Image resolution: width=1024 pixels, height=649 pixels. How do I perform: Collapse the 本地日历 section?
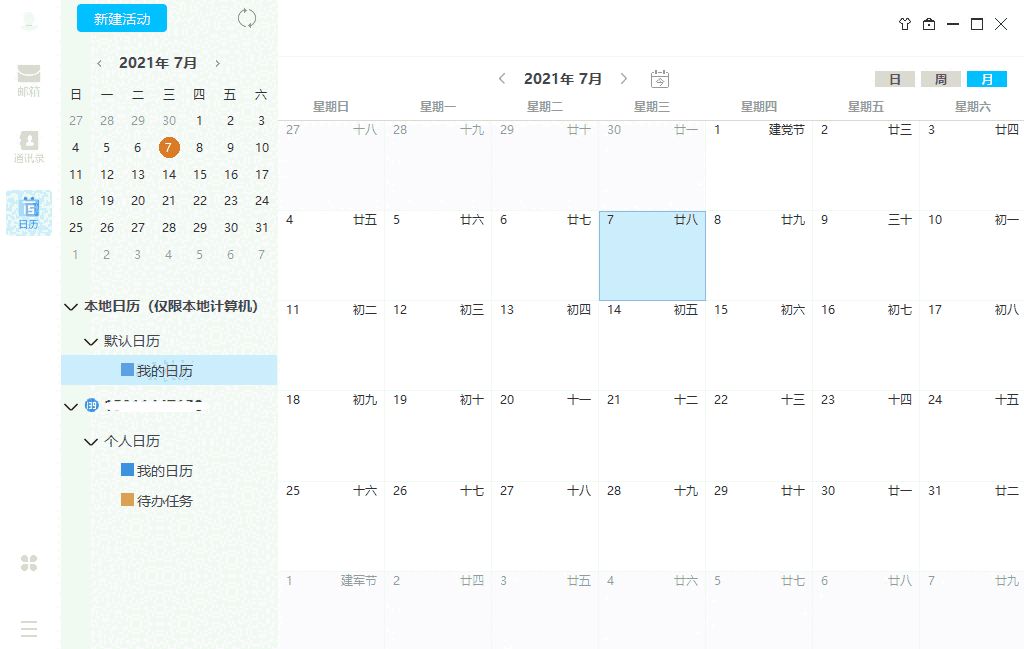[70, 307]
